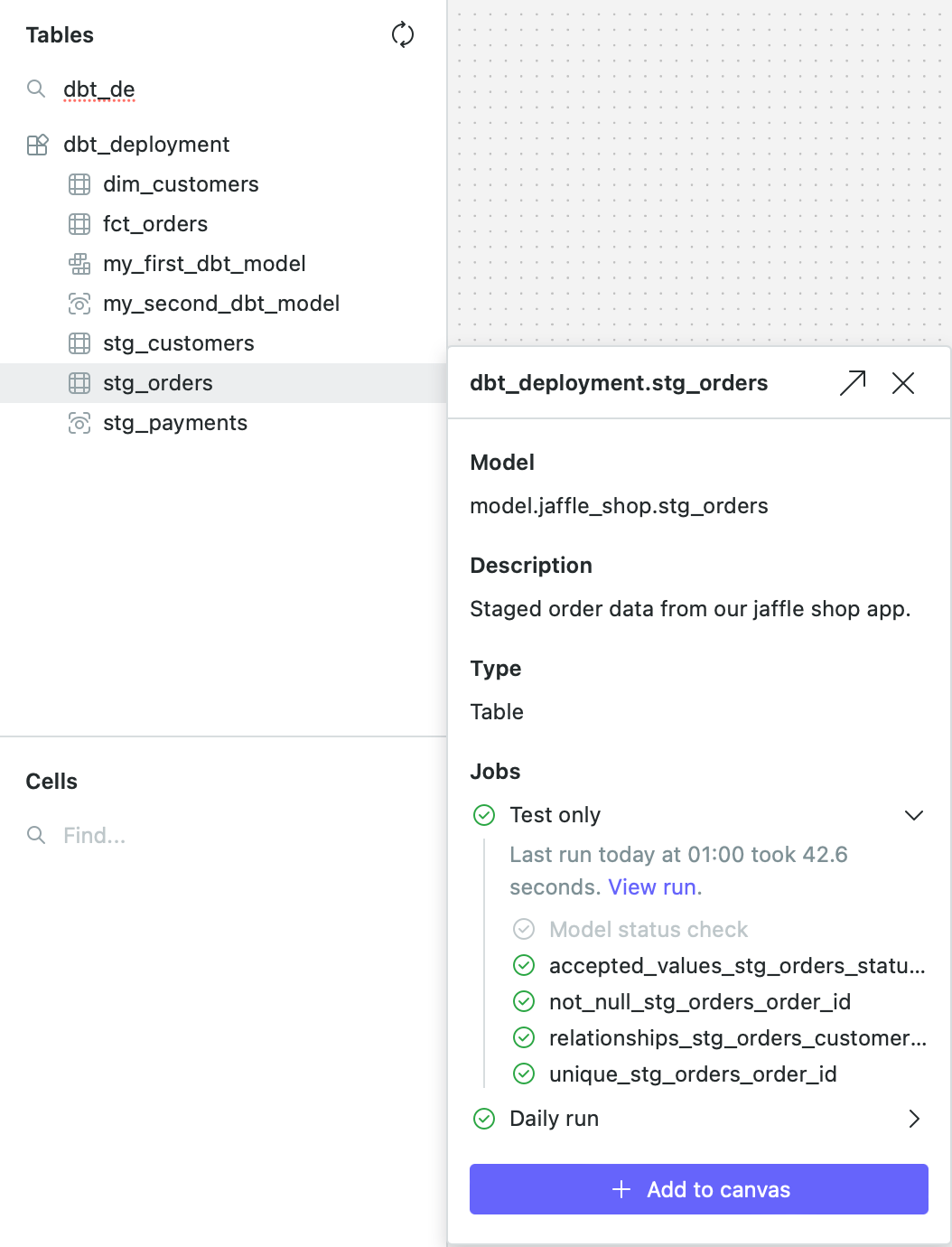Click the magnifier icon in the Tables search
952x1247 pixels.
(36, 89)
